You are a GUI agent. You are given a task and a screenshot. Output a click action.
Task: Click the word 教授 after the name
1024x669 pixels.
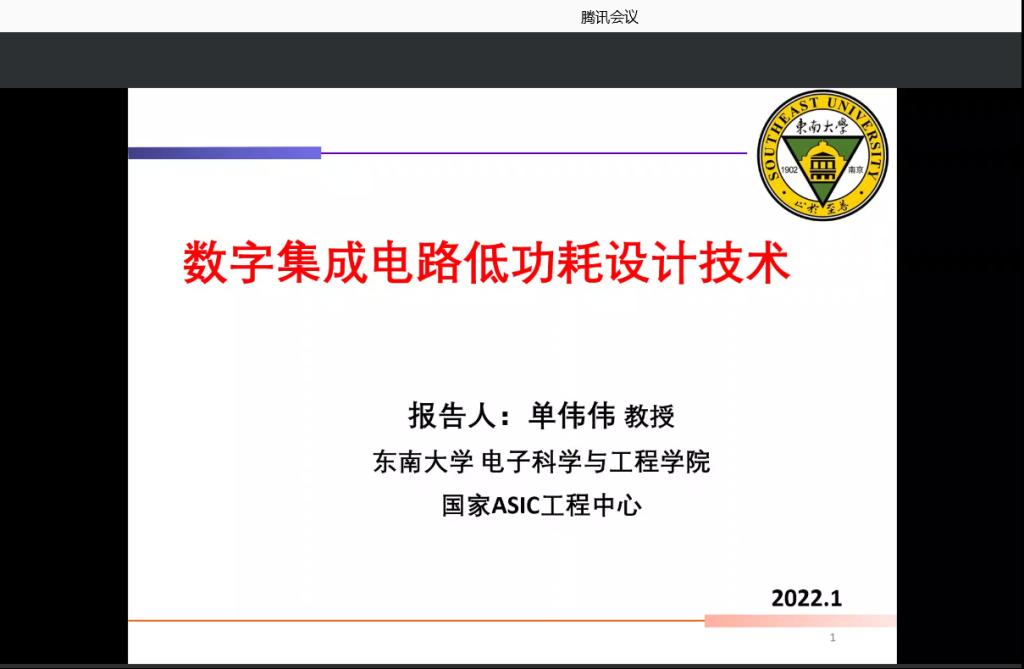tap(649, 416)
